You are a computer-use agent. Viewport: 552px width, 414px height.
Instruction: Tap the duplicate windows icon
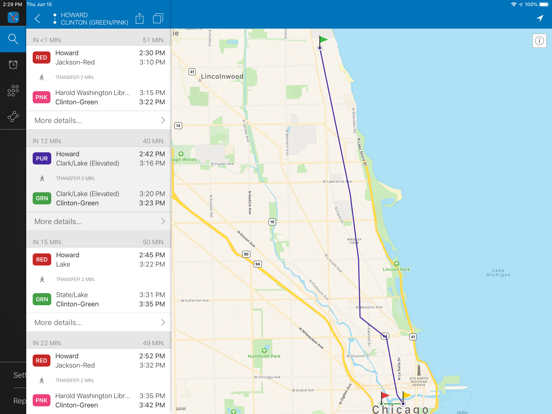pos(158,18)
